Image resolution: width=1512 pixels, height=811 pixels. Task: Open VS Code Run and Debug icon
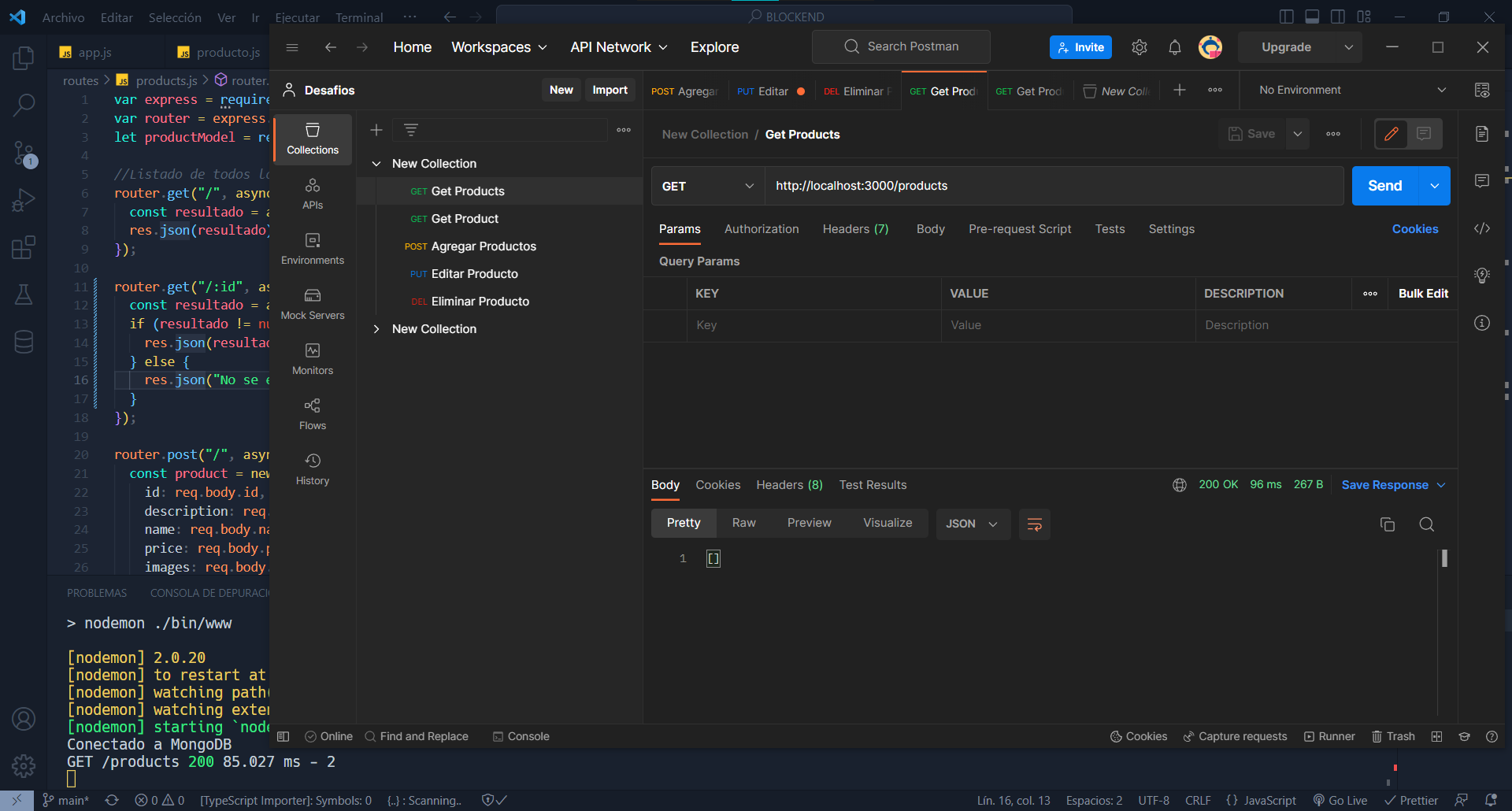point(24,200)
